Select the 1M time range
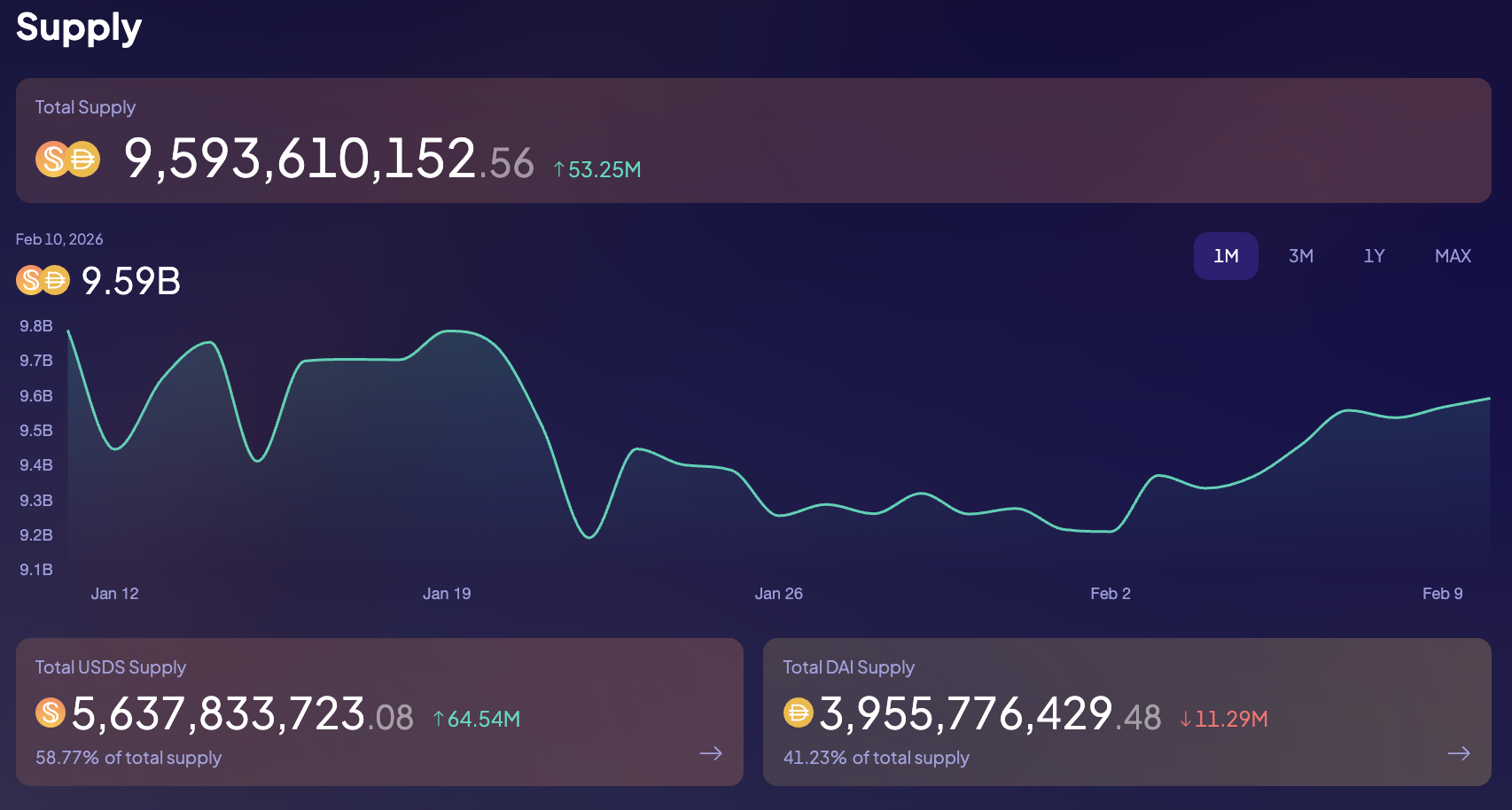1512x810 pixels. [x=1226, y=256]
